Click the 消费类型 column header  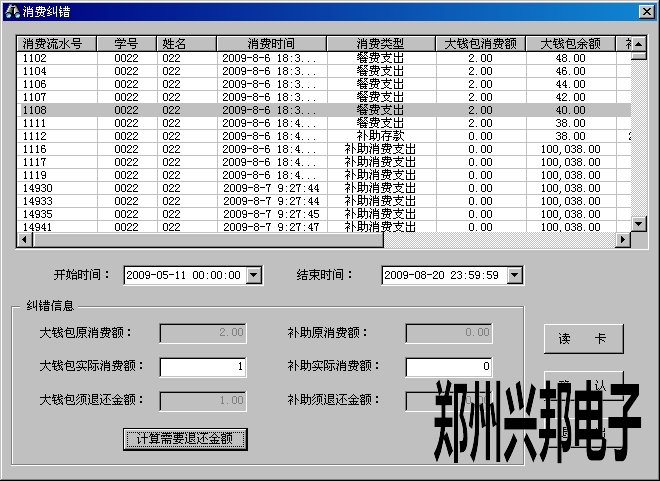[x=380, y=44]
